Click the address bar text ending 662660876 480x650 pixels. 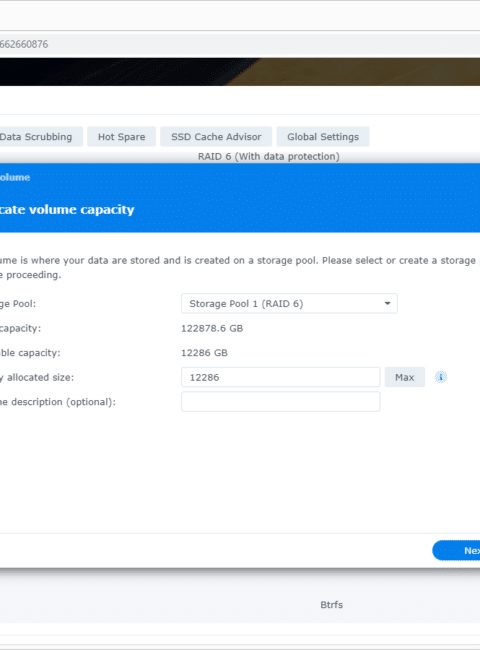point(24,44)
